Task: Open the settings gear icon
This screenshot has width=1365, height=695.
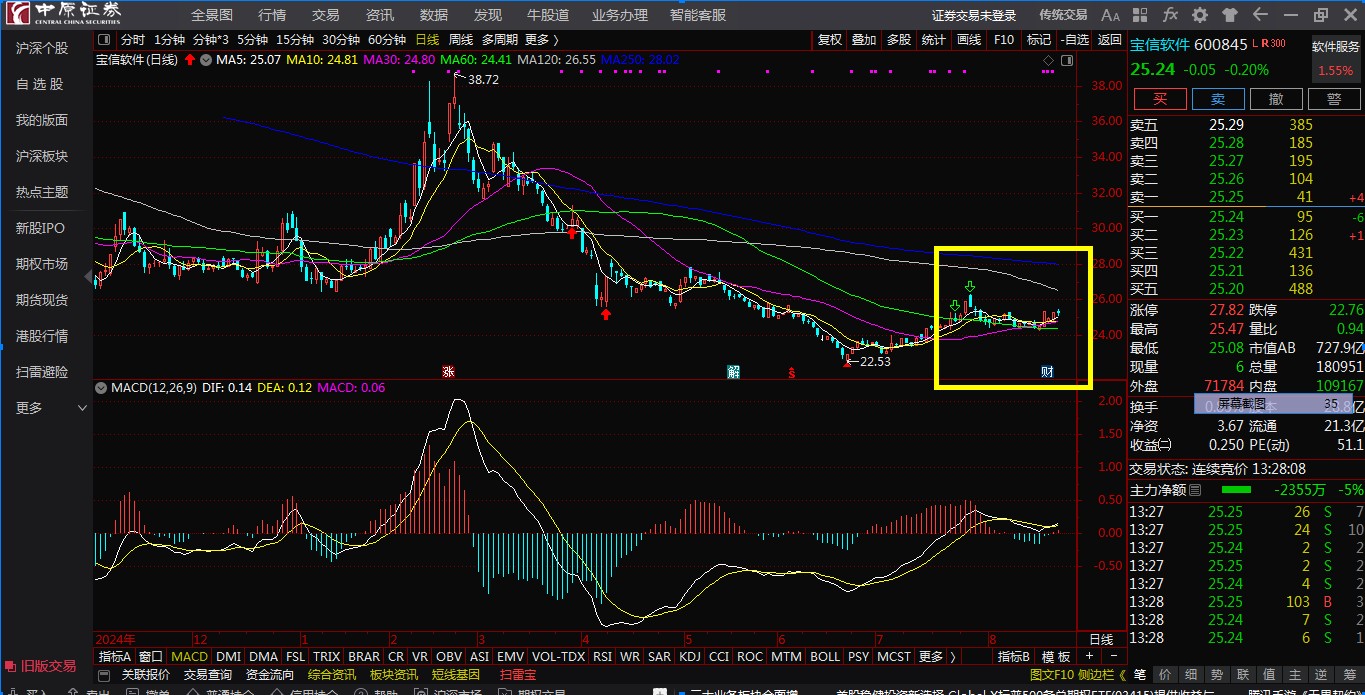Action: click(x=1200, y=15)
